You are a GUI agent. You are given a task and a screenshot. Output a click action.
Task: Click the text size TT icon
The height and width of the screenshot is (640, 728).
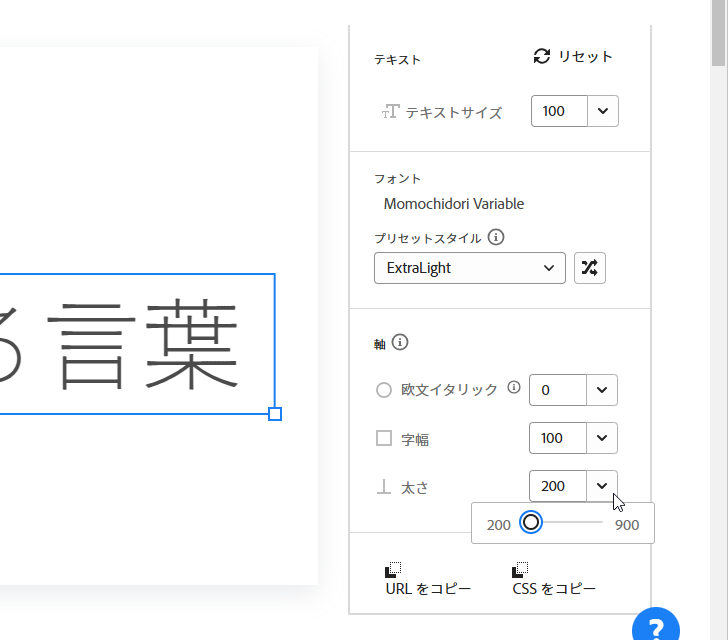390,111
